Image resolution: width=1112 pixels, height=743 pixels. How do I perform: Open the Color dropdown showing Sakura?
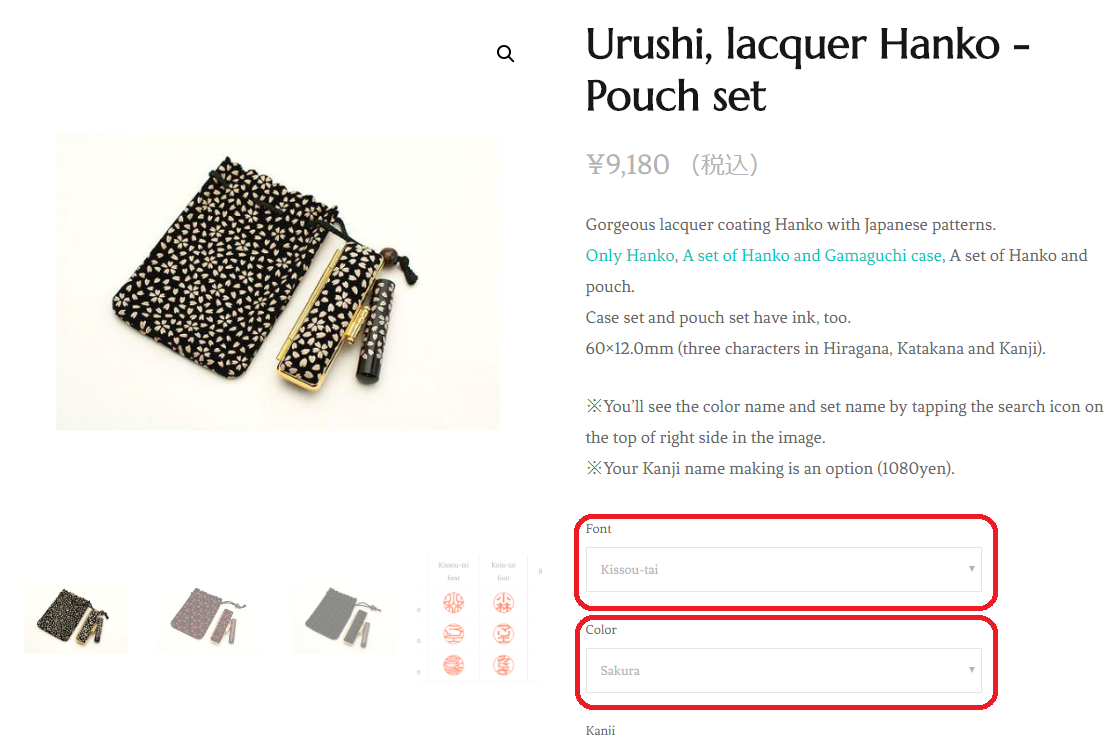point(784,670)
